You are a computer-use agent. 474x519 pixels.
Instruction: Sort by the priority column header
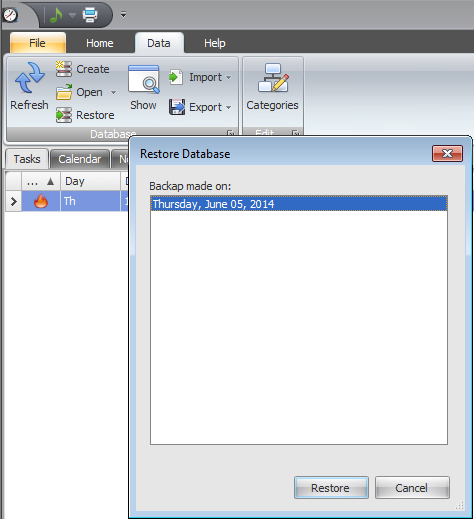pos(41,181)
